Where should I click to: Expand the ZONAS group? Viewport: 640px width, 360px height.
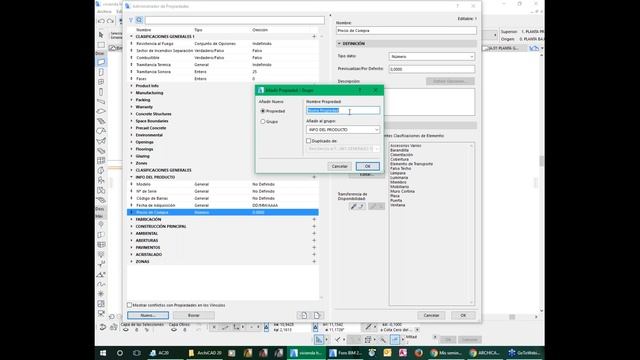click(x=131, y=262)
